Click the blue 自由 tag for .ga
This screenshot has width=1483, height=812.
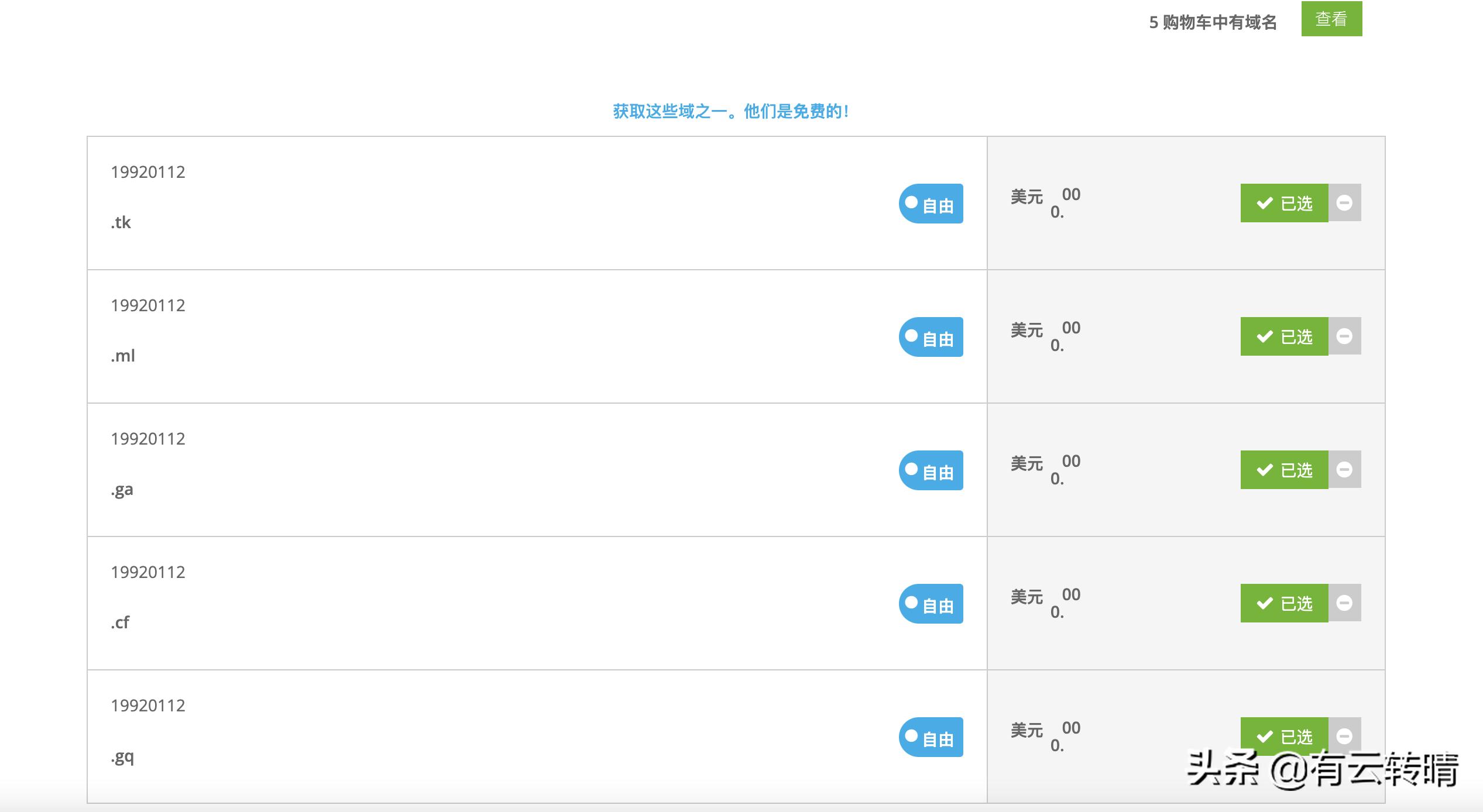click(x=931, y=470)
